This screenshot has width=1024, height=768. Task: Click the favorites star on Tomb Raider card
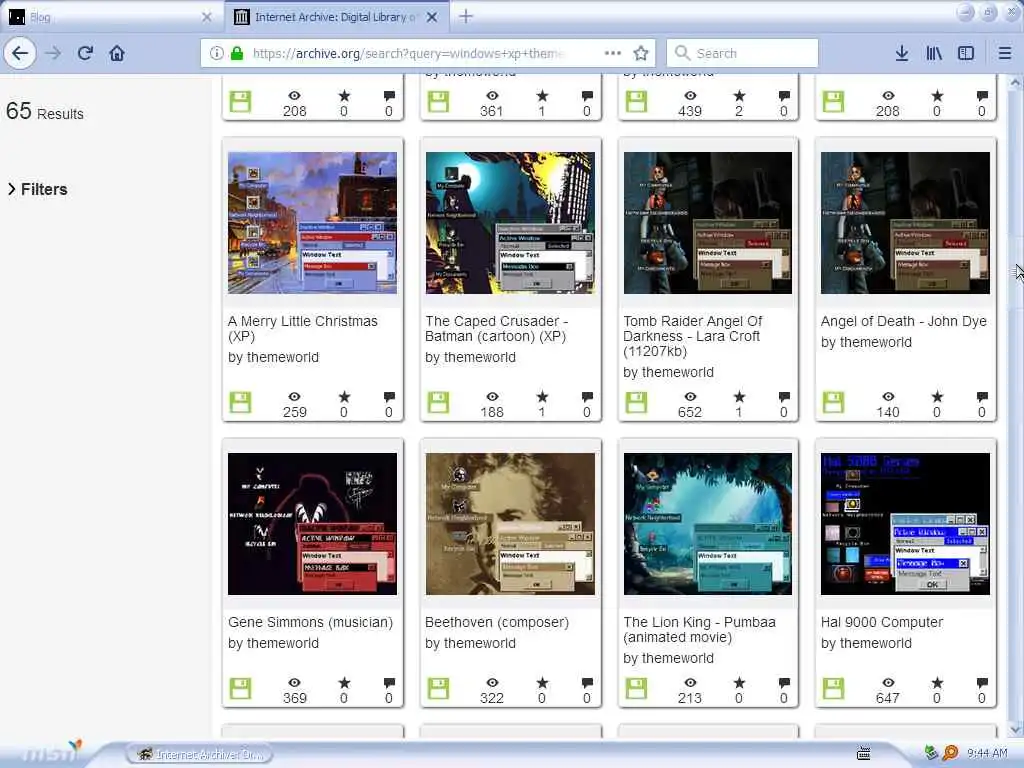pyautogui.click(x=739, y=396)
